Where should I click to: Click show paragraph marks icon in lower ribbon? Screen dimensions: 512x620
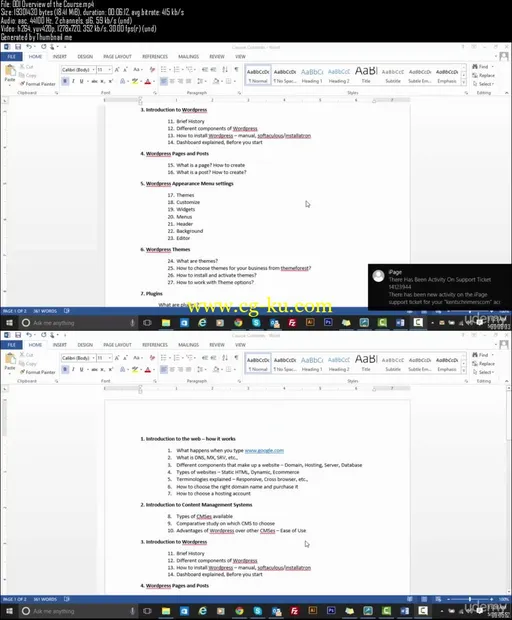[x=236, y=358]
